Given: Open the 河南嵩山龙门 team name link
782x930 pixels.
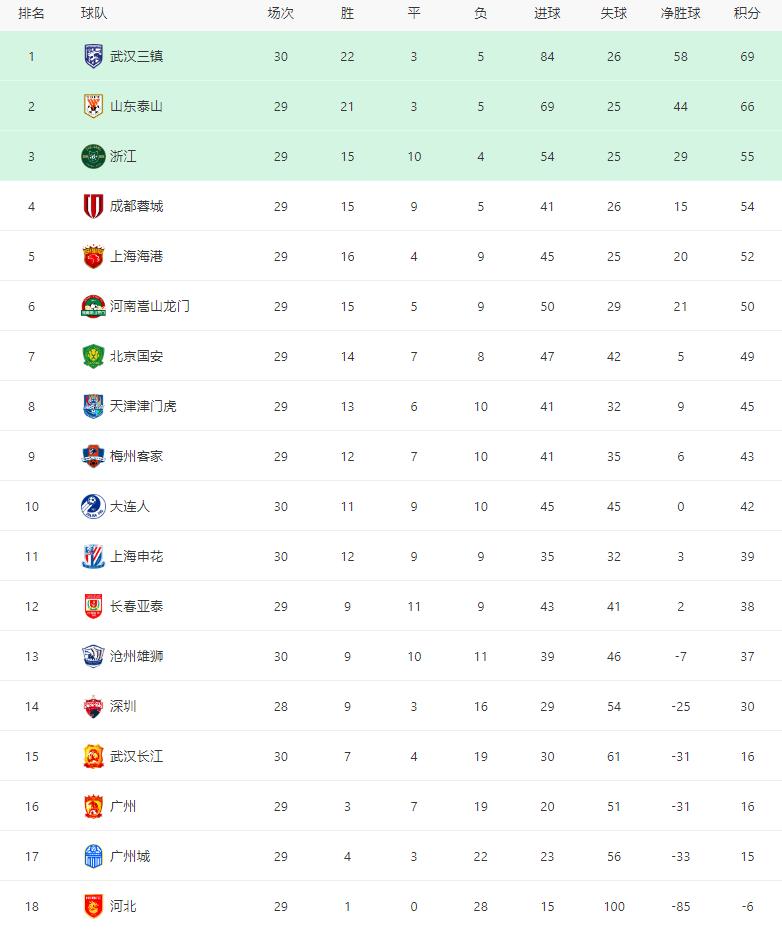Looking at the screenshot, I should point(149,306).
